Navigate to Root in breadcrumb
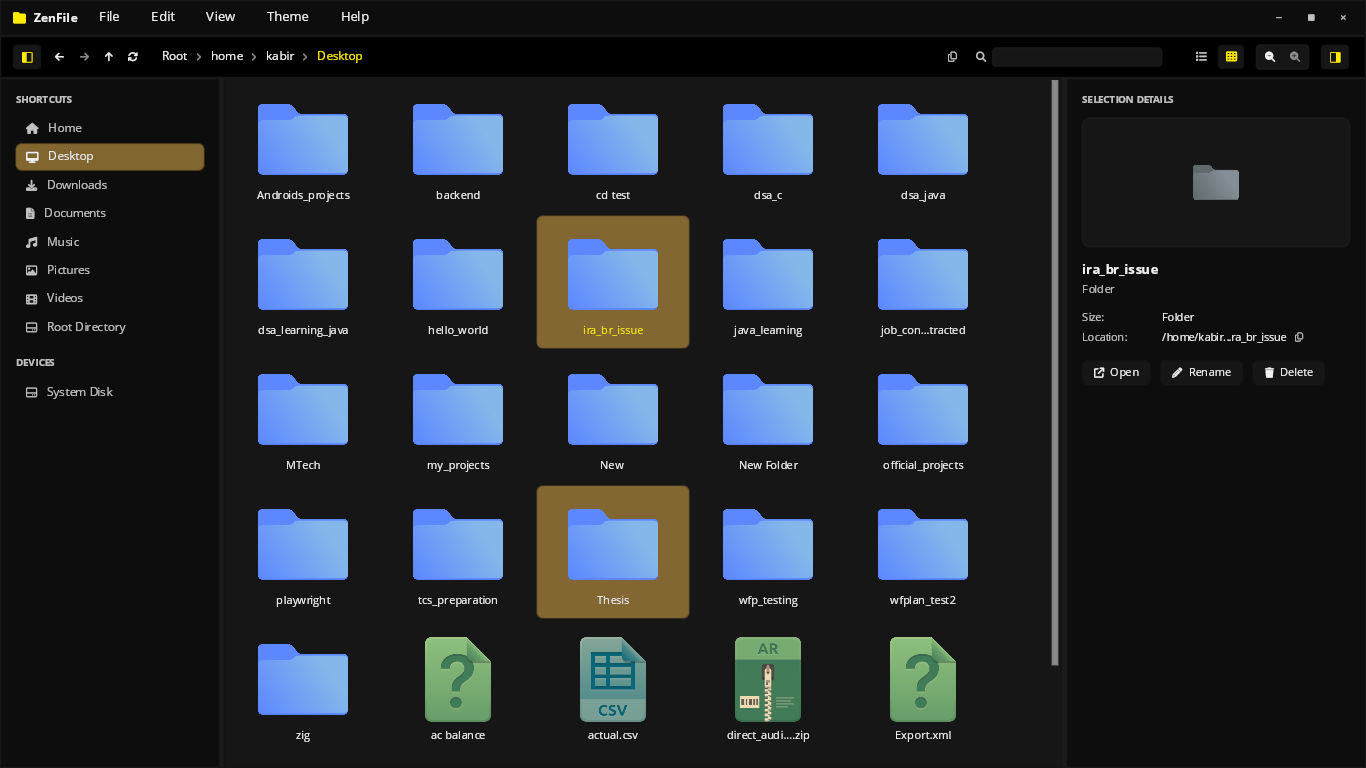Viewport: 1366px width, 768px height. (x=174, y=56)
